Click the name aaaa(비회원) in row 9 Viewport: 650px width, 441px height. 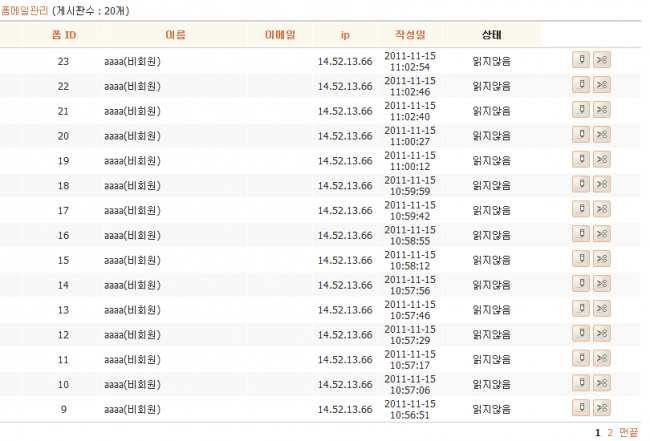pos(132,410)
